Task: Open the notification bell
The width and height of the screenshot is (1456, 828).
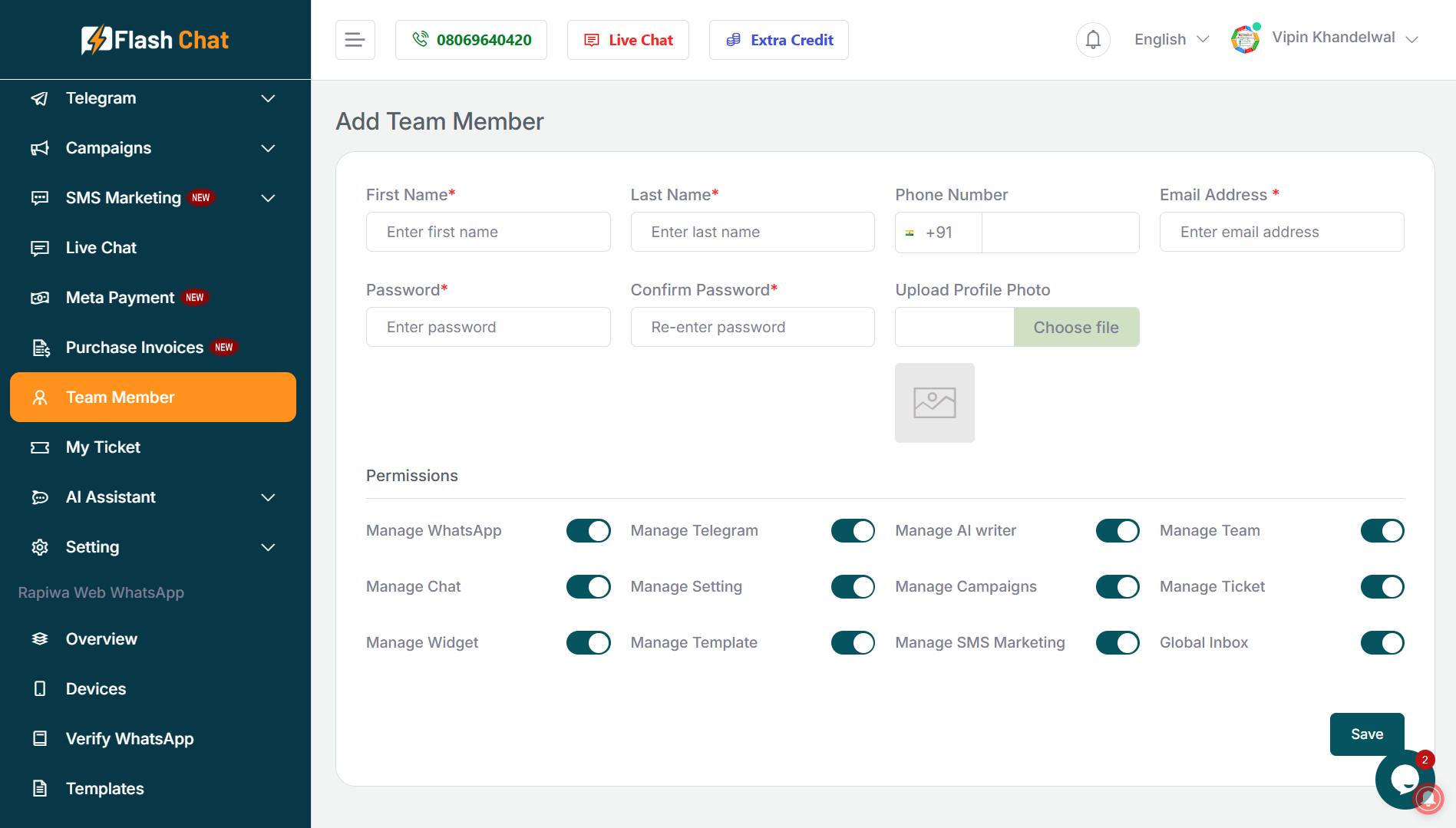Action: (1093, 40)
